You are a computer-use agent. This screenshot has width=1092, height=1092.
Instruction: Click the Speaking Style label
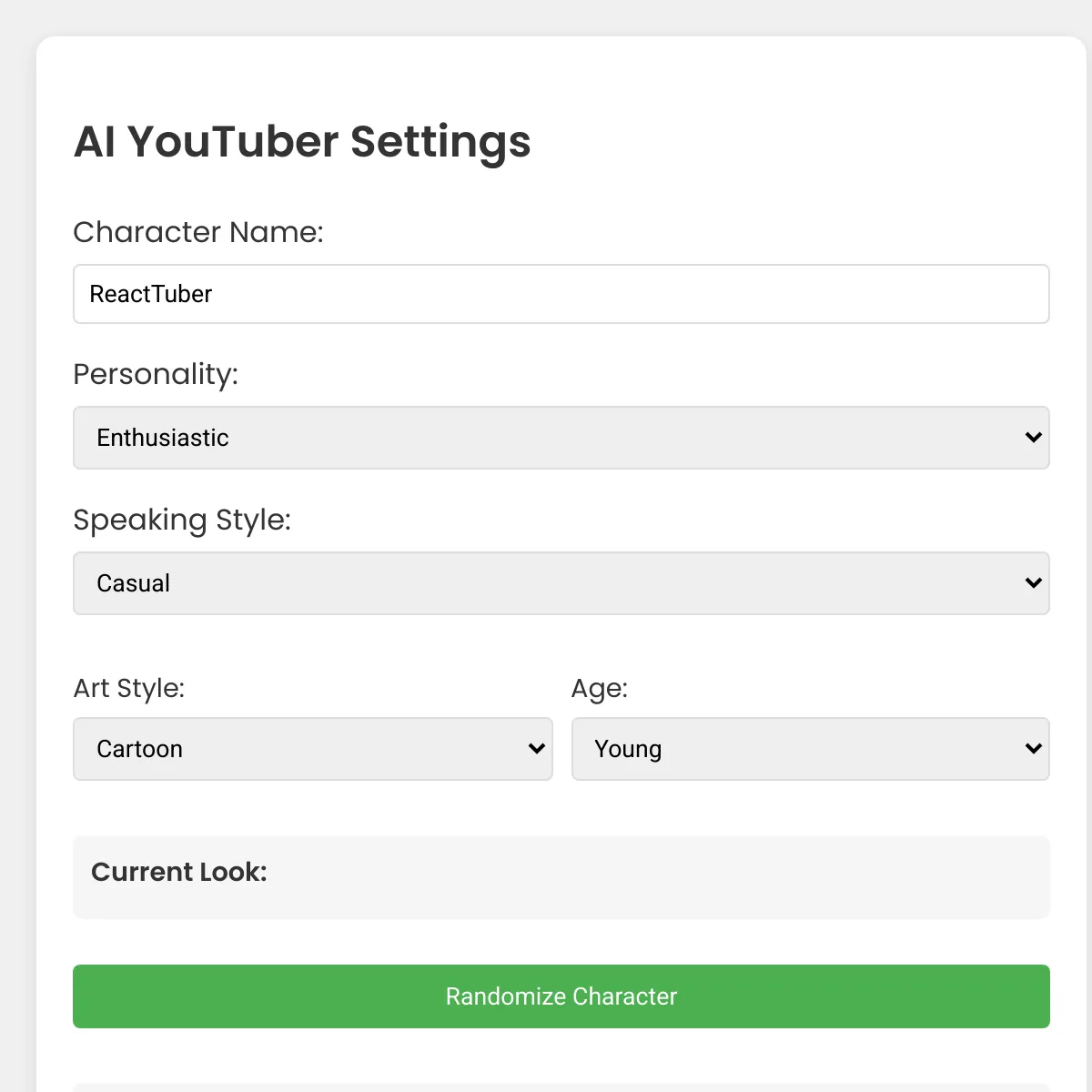(x=182, y=520)
